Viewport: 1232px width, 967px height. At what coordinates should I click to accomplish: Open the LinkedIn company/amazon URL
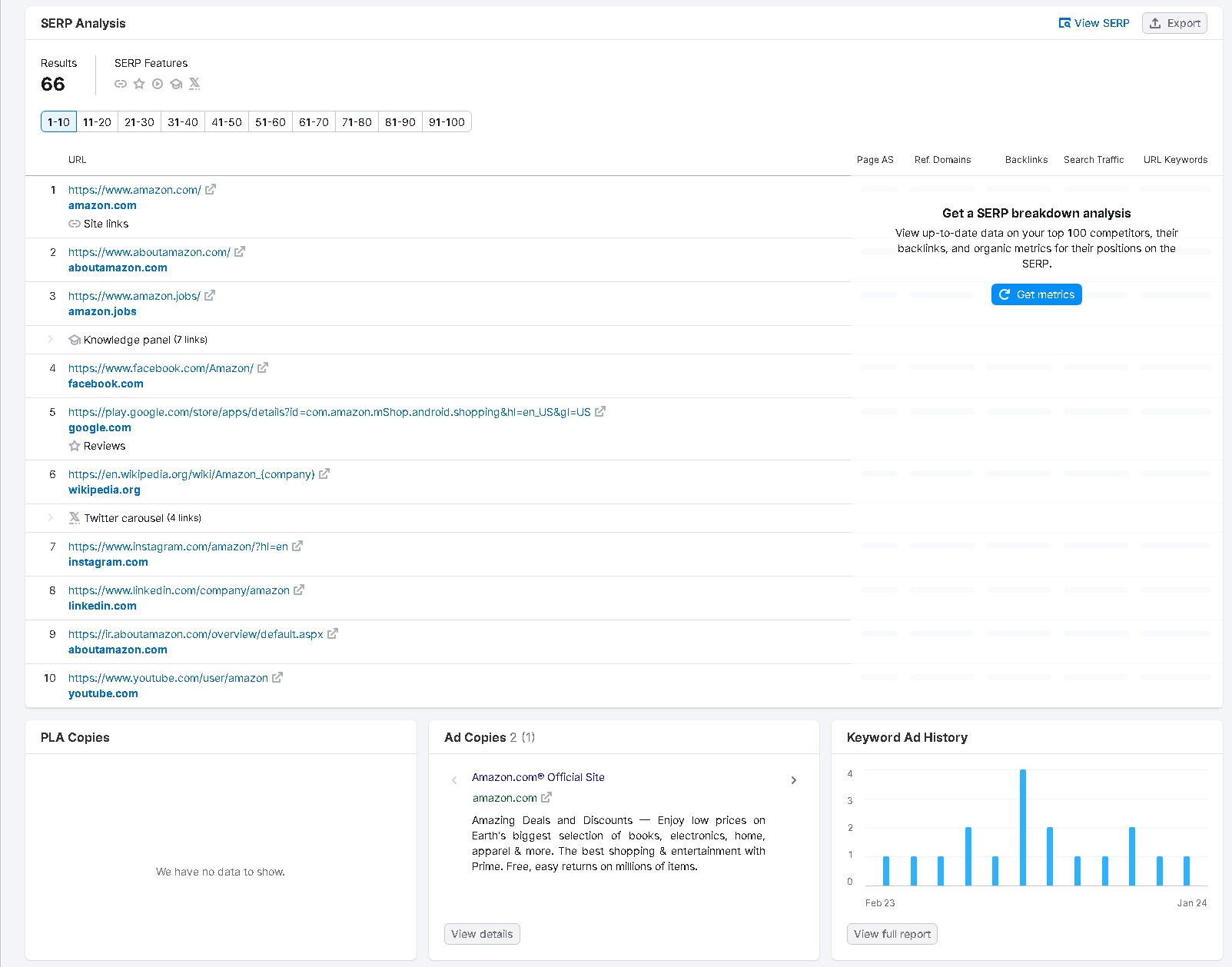point(179,590)
